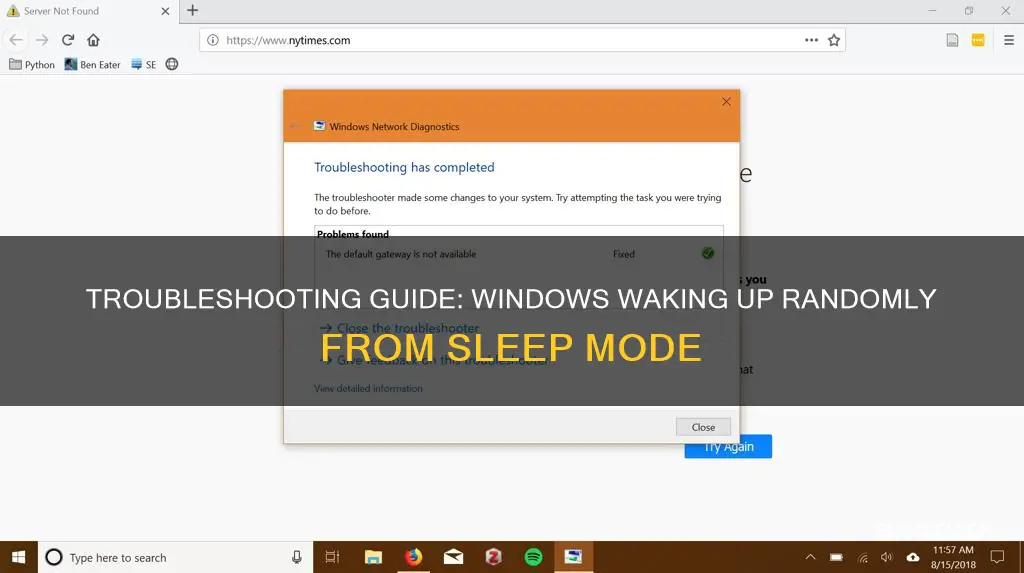
Task: Open View detailed information link
Action: point(368,388)
